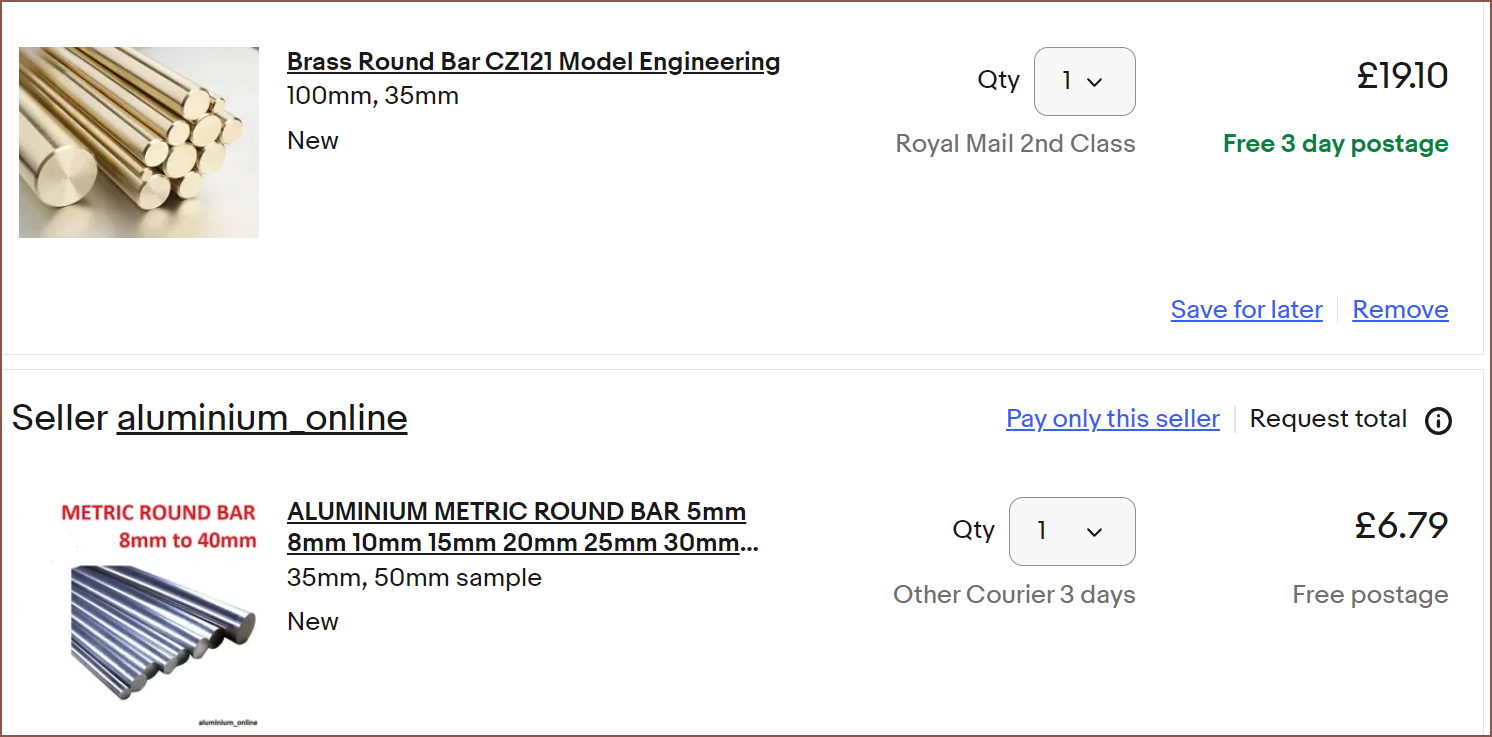Screen dimensions: 1492x737
Task: Choose Pay only this seller
Action: tap(1112, 419)
